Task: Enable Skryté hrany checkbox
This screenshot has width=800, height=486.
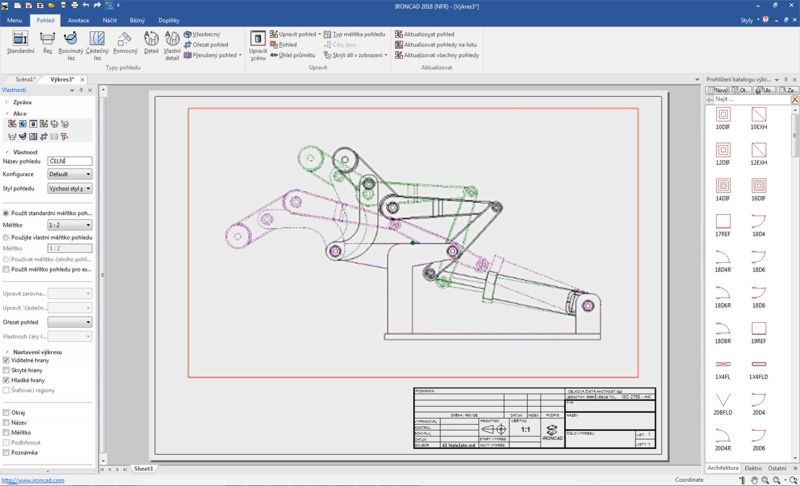Action: pyautogui.click(x=6, y=370)
